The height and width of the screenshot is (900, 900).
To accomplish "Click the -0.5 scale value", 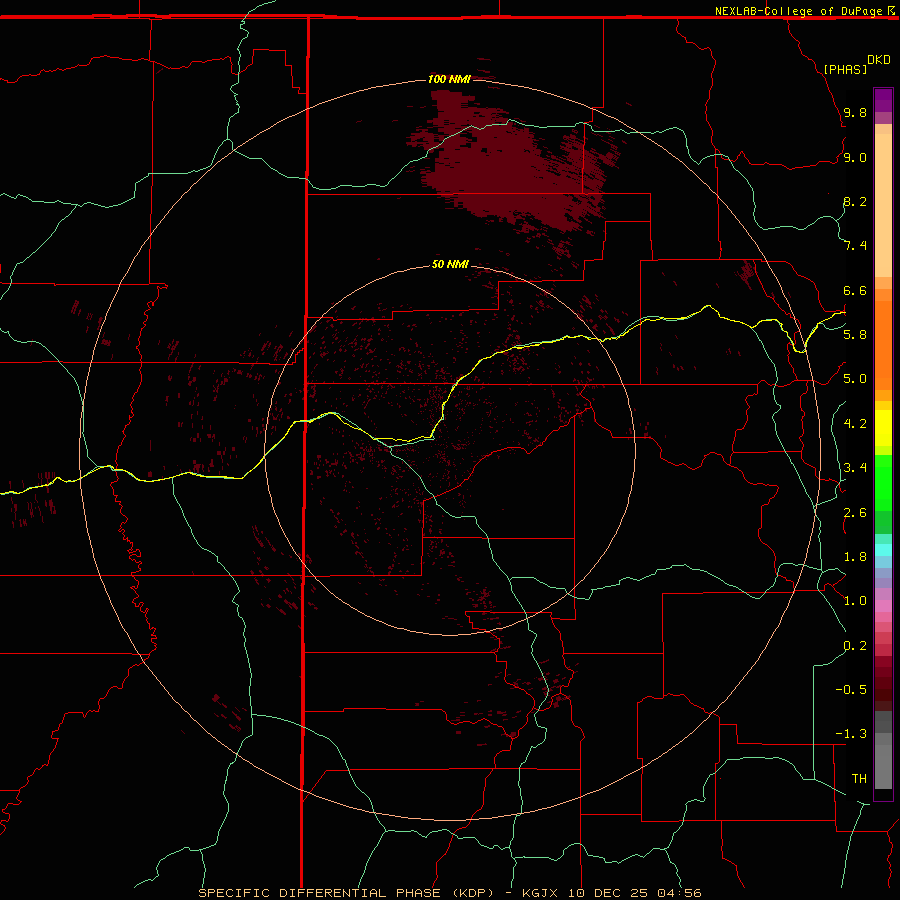I will point(851,690).
